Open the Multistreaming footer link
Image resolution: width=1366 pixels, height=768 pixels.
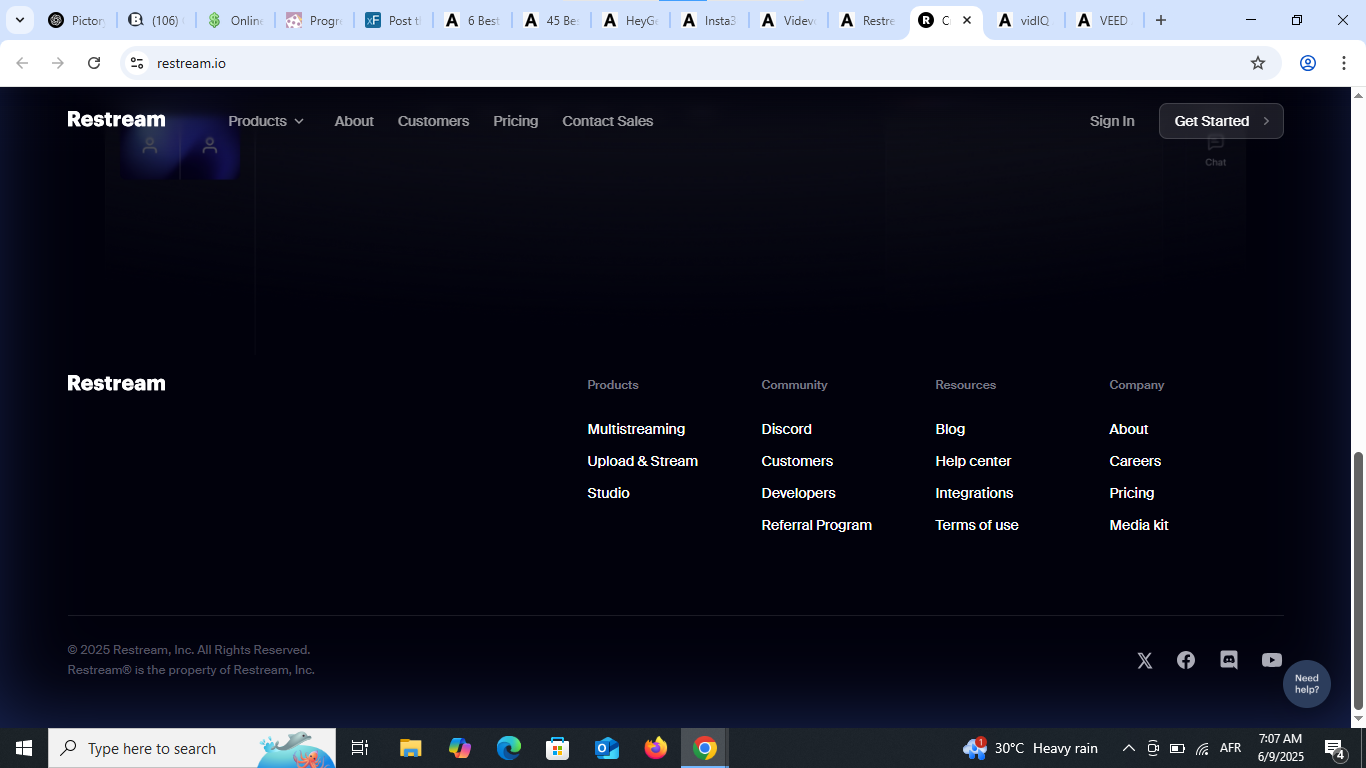636,429
